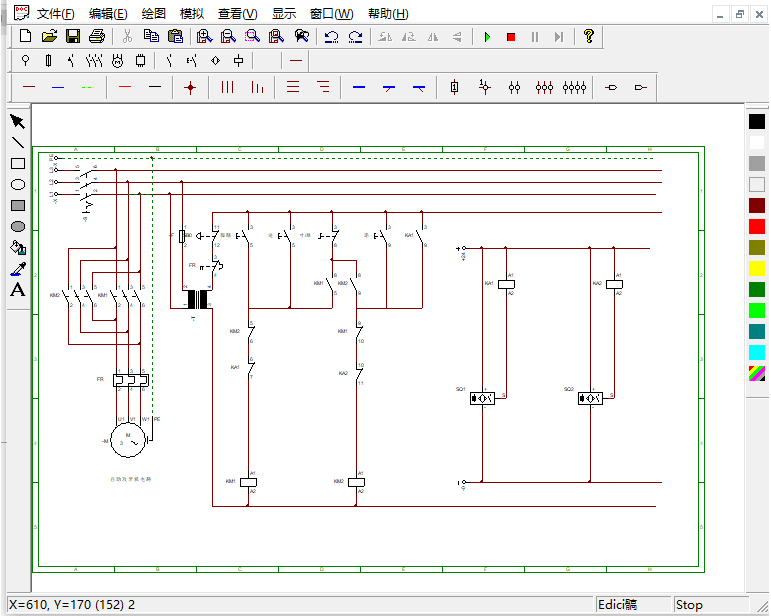Screen dimensions: 771x616
Task: Pick the yellow color swatch
Action: [x=757, y=268]
